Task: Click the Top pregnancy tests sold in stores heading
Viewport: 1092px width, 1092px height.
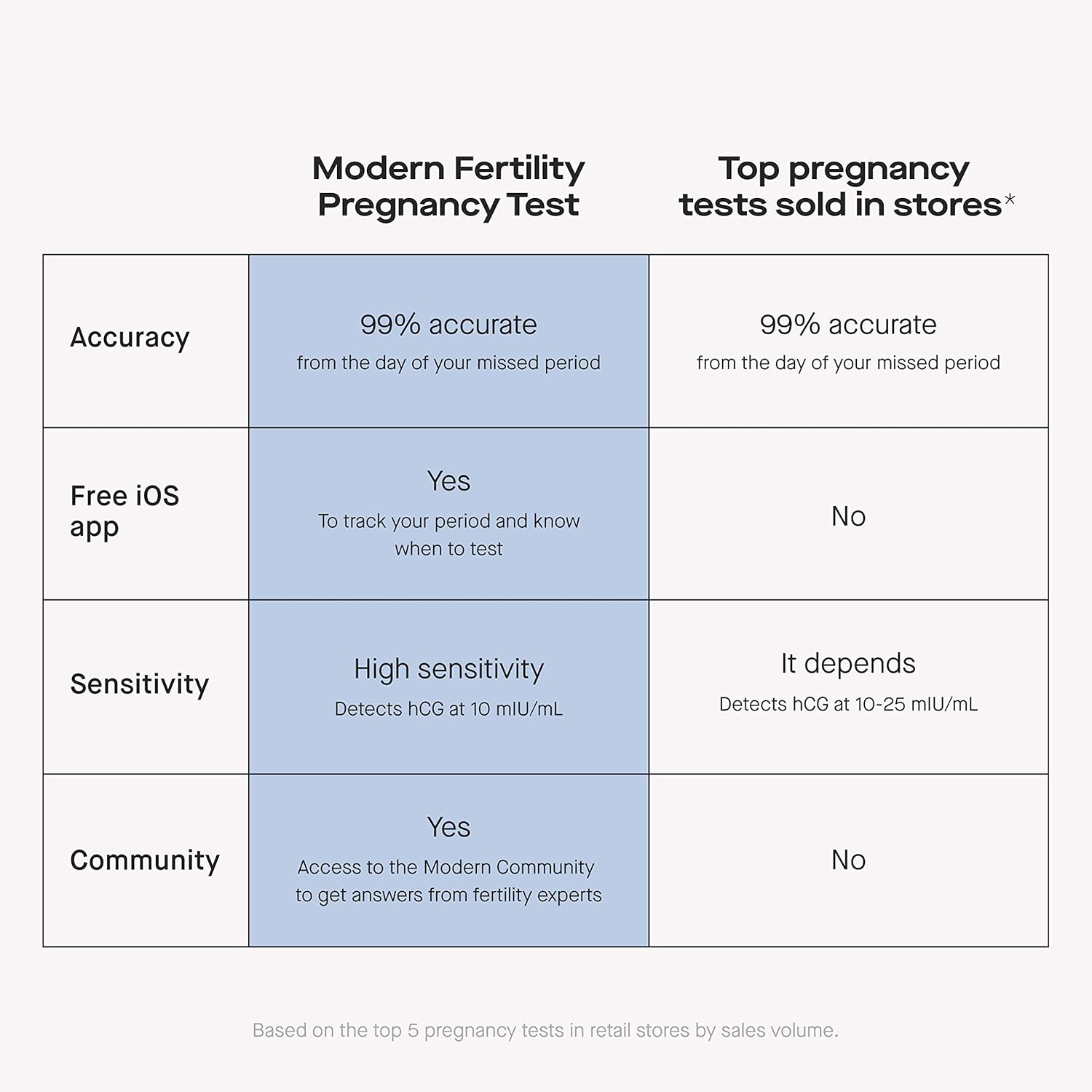Action: pos(843,186)
